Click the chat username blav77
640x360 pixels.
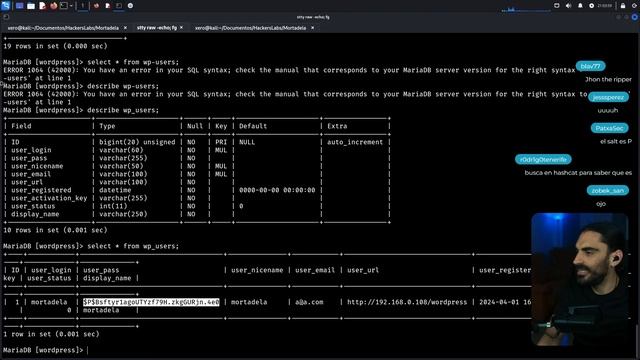pyautogui.click(x=590, y=66)
